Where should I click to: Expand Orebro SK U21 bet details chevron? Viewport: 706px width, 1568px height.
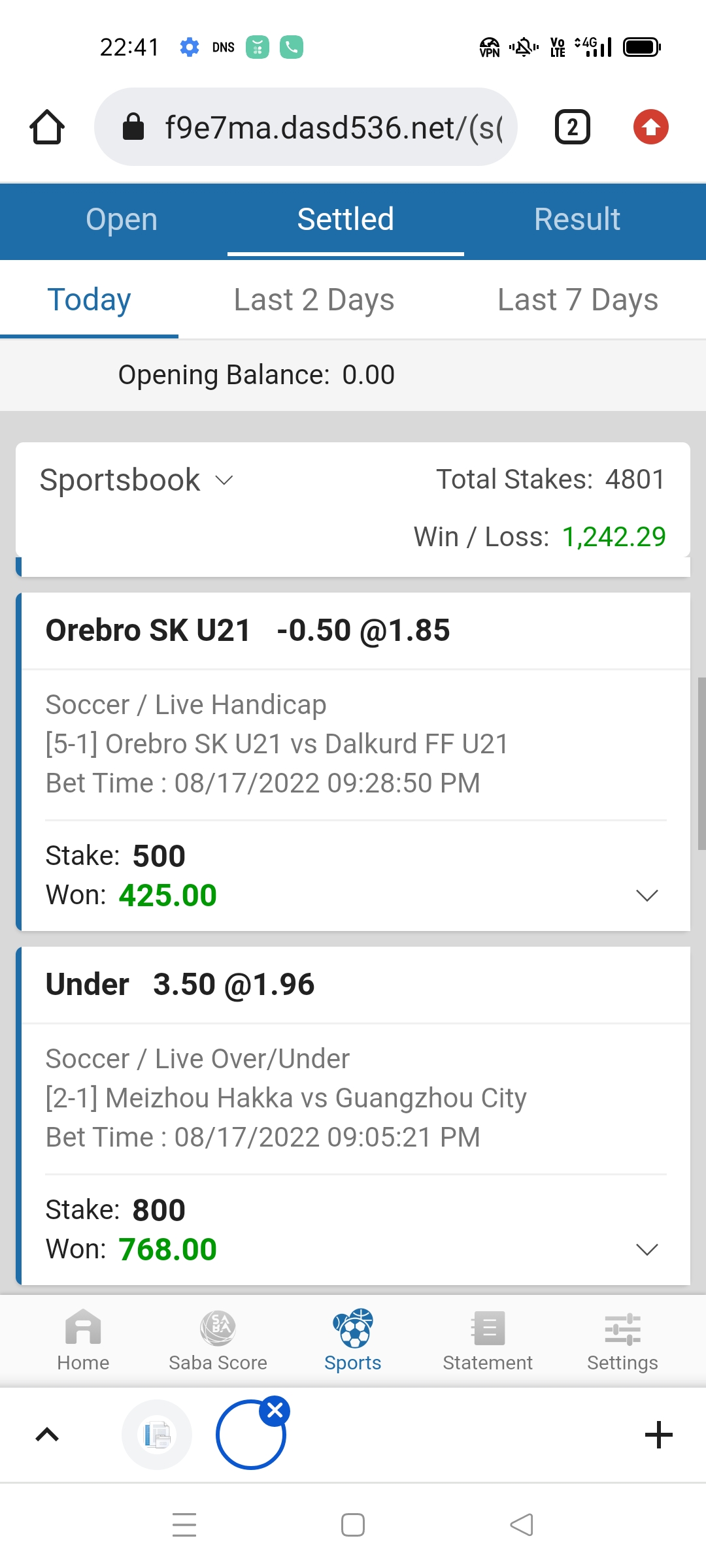point(647,895)
